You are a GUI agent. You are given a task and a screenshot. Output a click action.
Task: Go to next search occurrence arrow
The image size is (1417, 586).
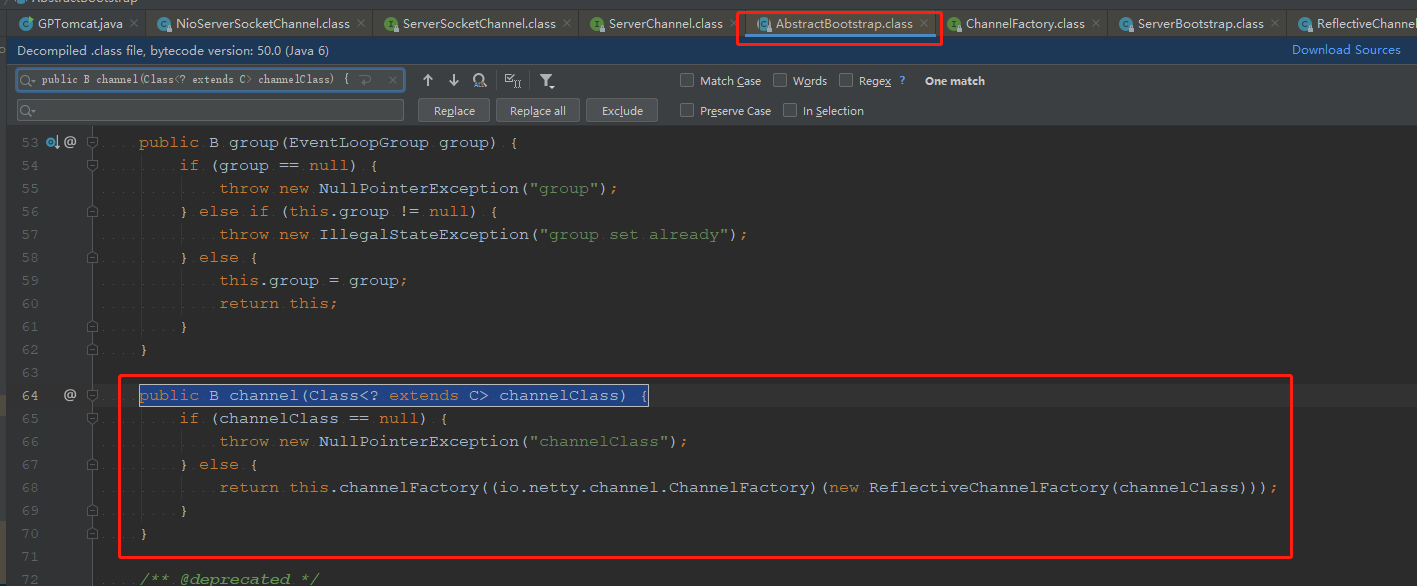pos(454,80)
